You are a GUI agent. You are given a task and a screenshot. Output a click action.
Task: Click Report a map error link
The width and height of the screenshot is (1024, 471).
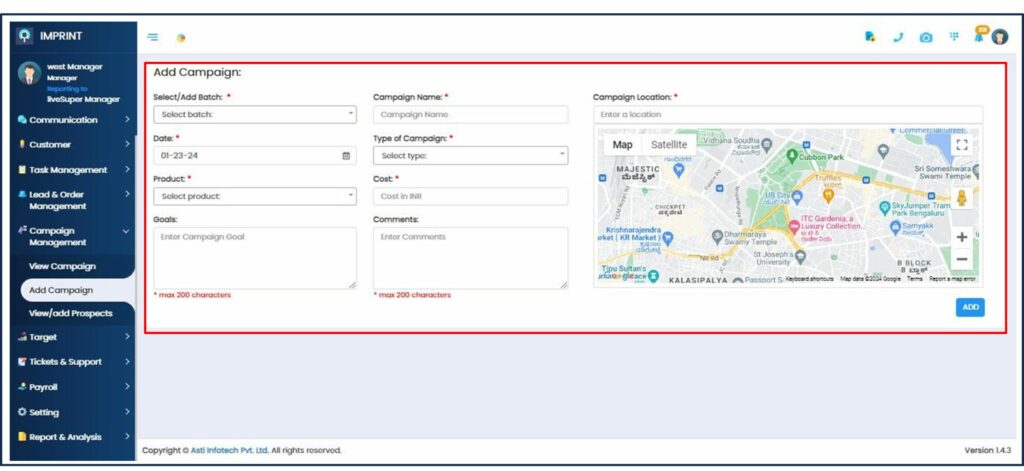(x=952, y=279)
